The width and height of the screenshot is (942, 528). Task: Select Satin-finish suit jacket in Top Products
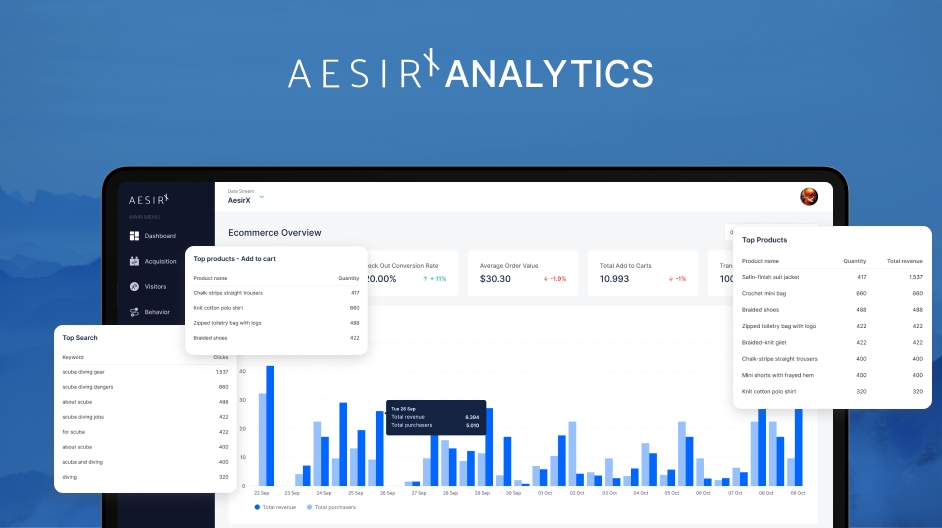click(x=832, y=277)
